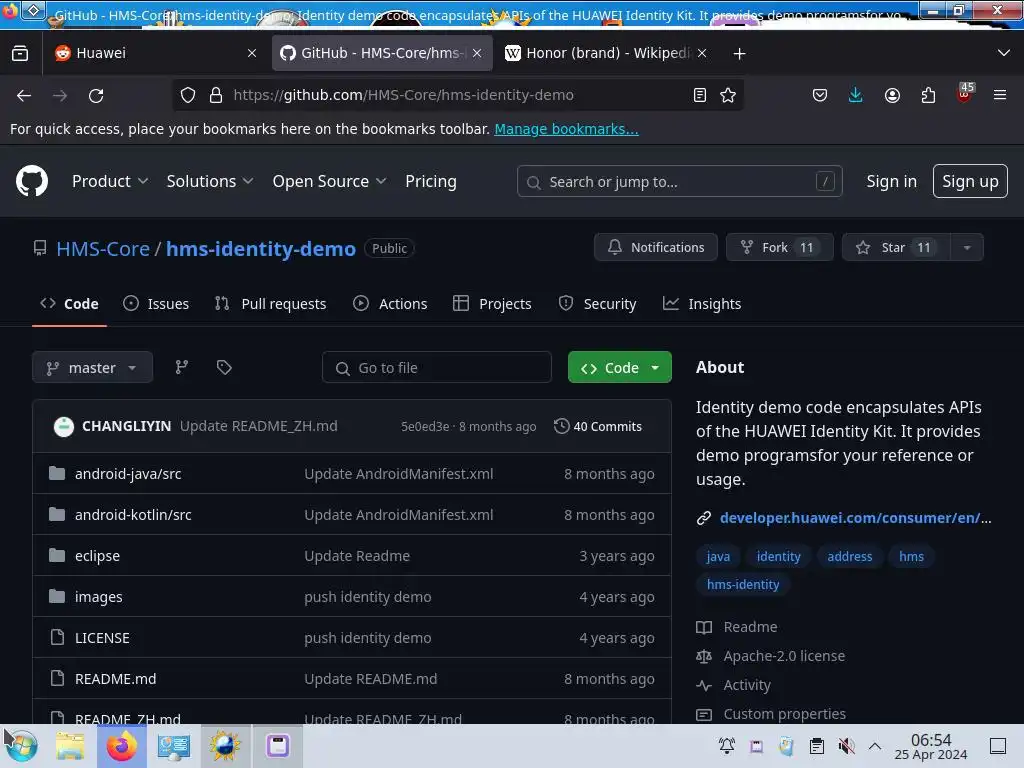
Task: Click the Firefox back arrow
Action: 24,95
